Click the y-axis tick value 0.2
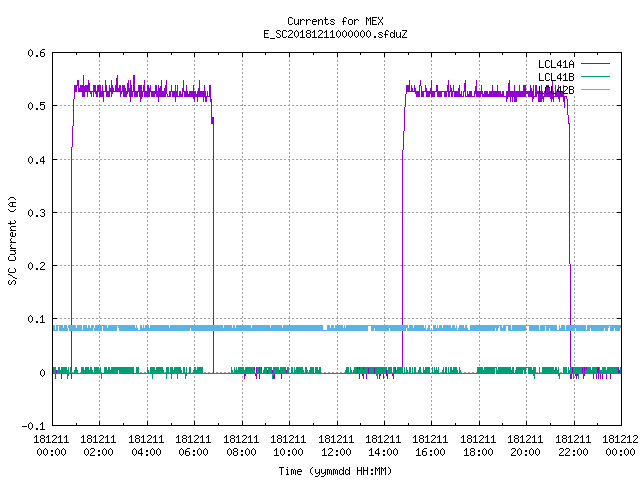The width and height of the screenshot is (640, 480). coord(36,266)
